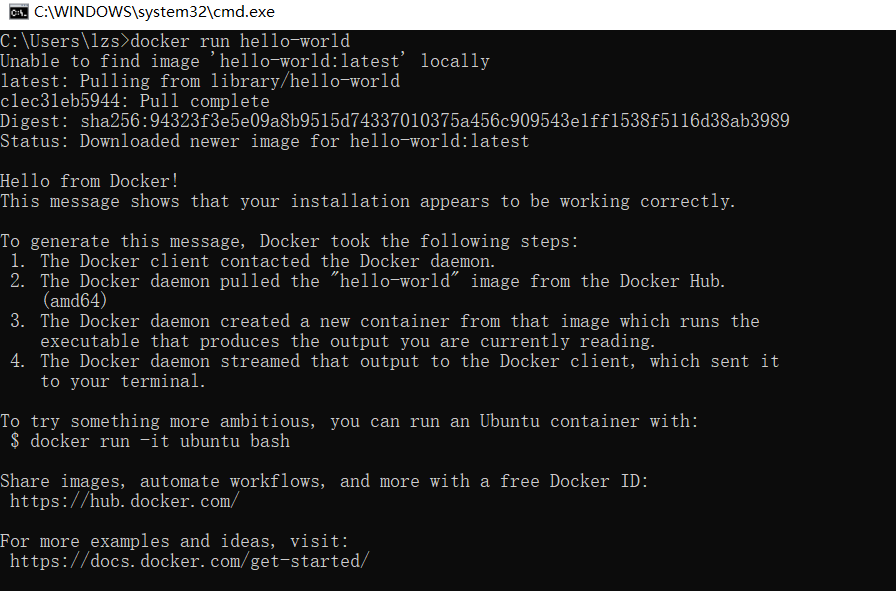Click the 'Hello from Docker!' line
Image resolution: width=896 pixels, height=591 pixels.
point(90,181)
